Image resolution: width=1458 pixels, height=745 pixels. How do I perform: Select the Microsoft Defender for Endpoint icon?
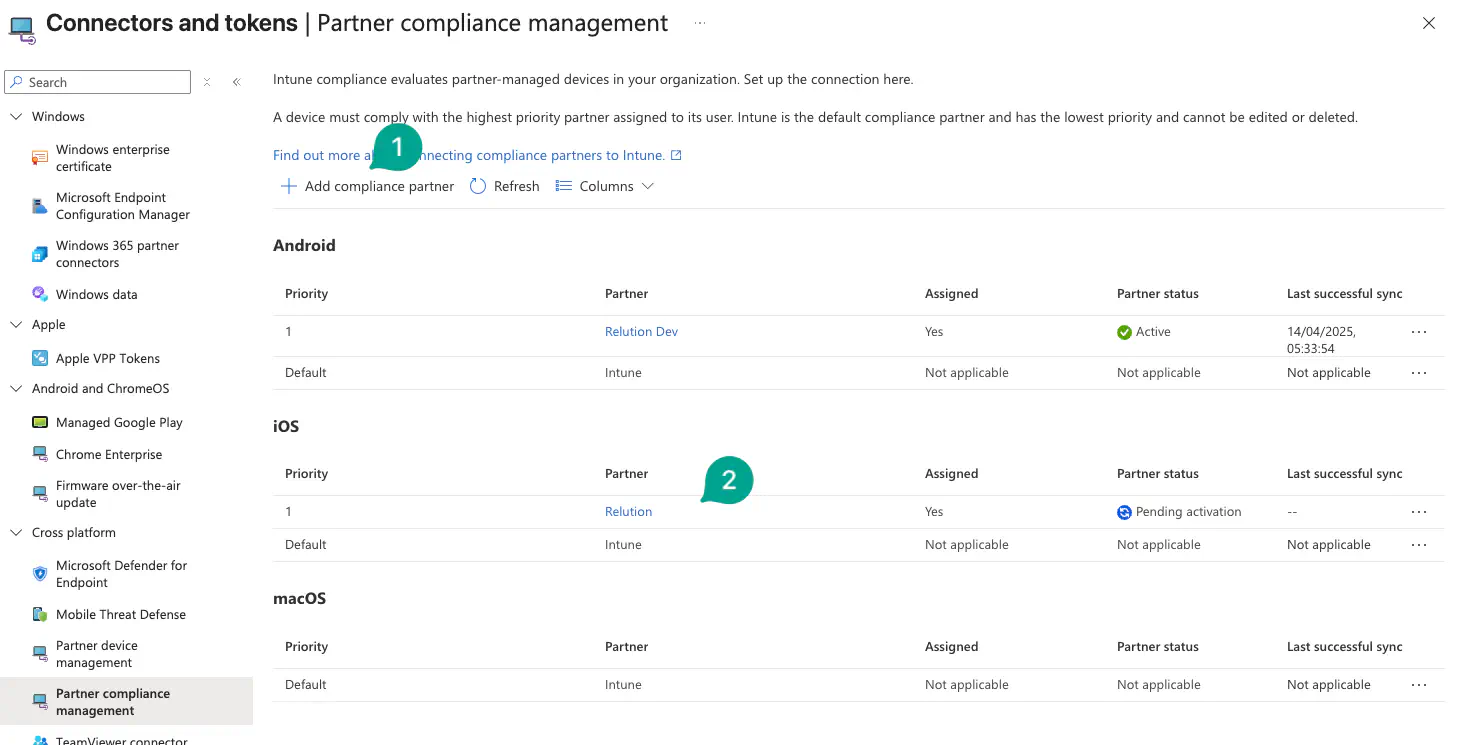coord(39,573)
